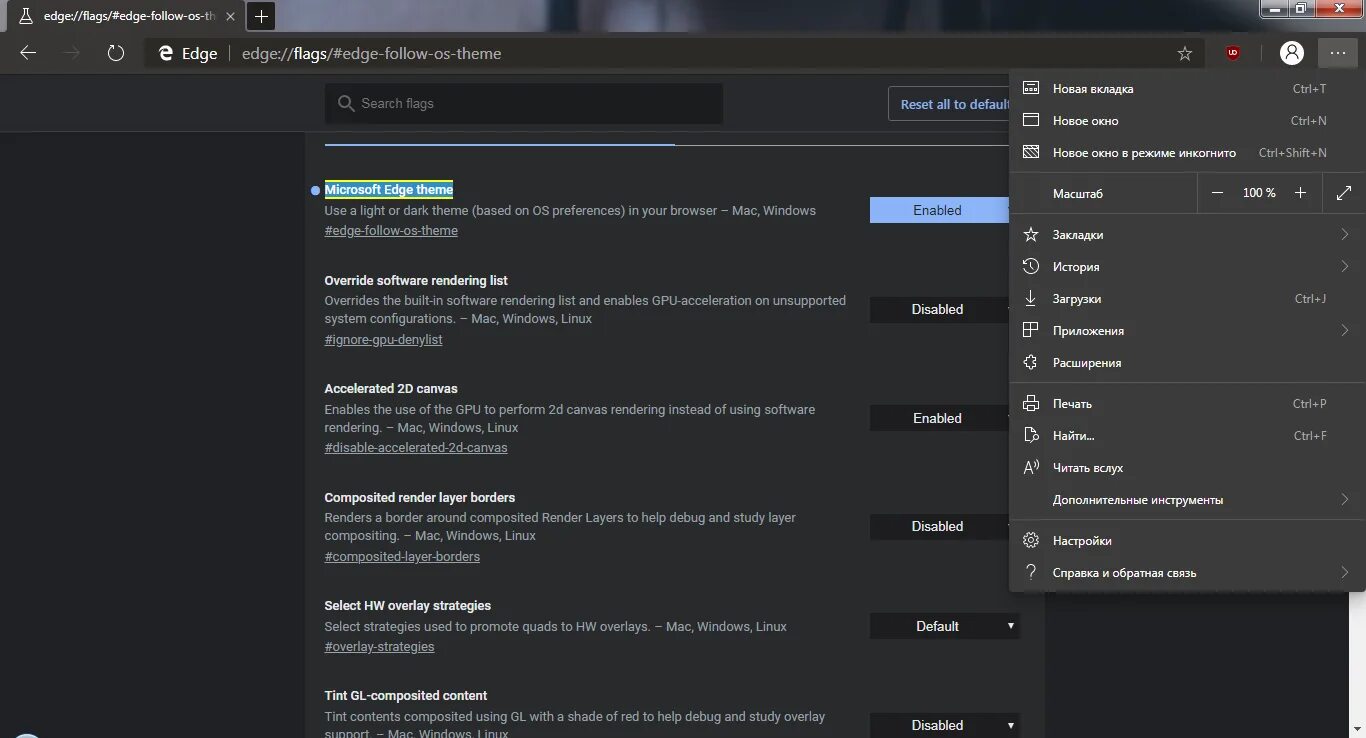This screenshot has height=738, width=1366.
Task: Click the #edge-follow-os-theme link
Action: pyautogui.click(x=391, y=231)
